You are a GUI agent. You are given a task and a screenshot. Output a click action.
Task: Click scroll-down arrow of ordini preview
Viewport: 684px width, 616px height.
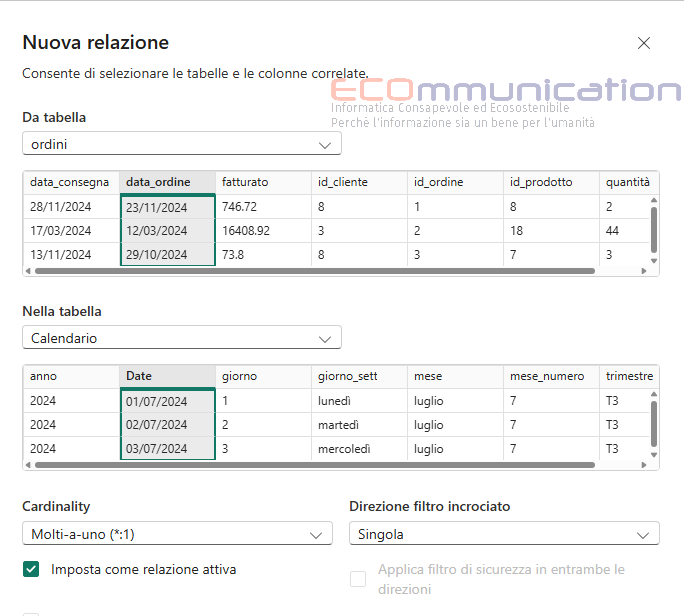coord(653,260)
